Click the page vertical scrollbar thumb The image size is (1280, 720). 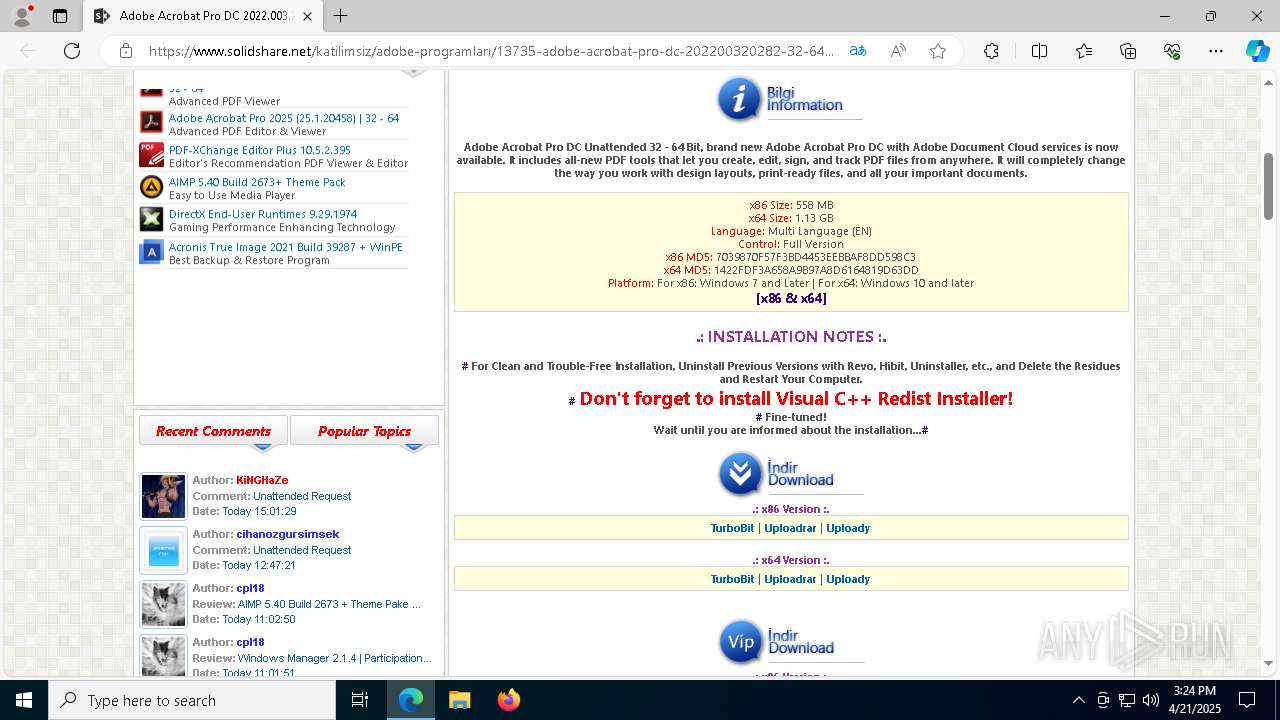coord(1269,185)
